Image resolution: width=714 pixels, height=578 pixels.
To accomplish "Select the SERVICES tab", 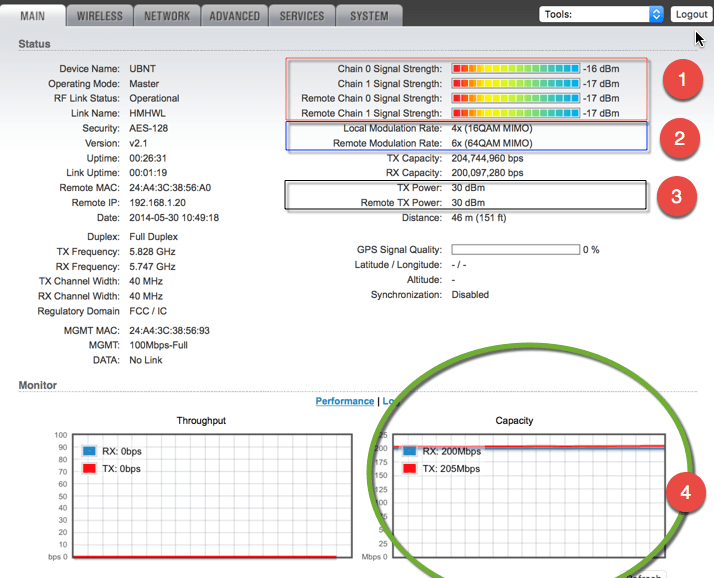I will tap(302, 16).
